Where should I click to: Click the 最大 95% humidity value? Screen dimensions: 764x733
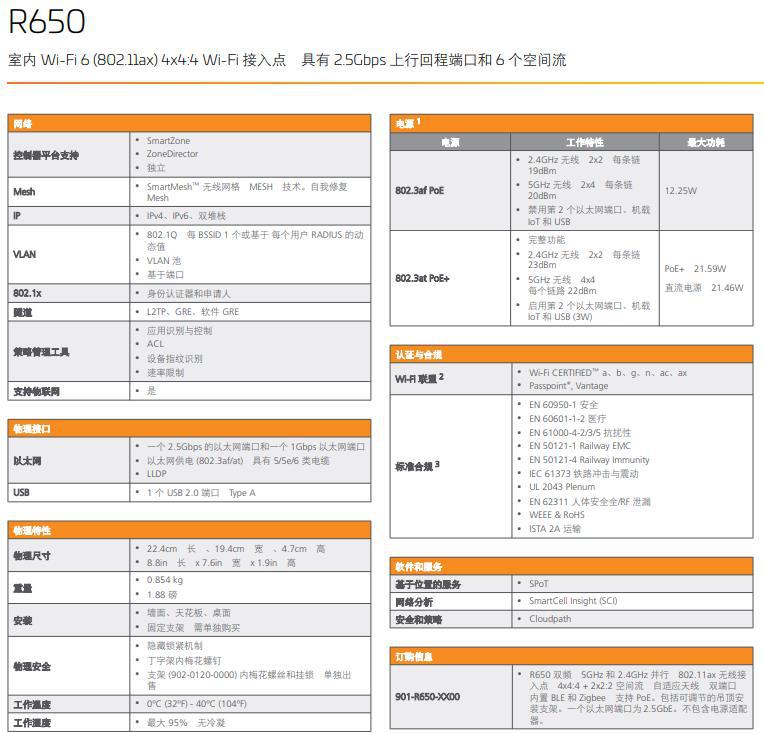tap(186, 722)
